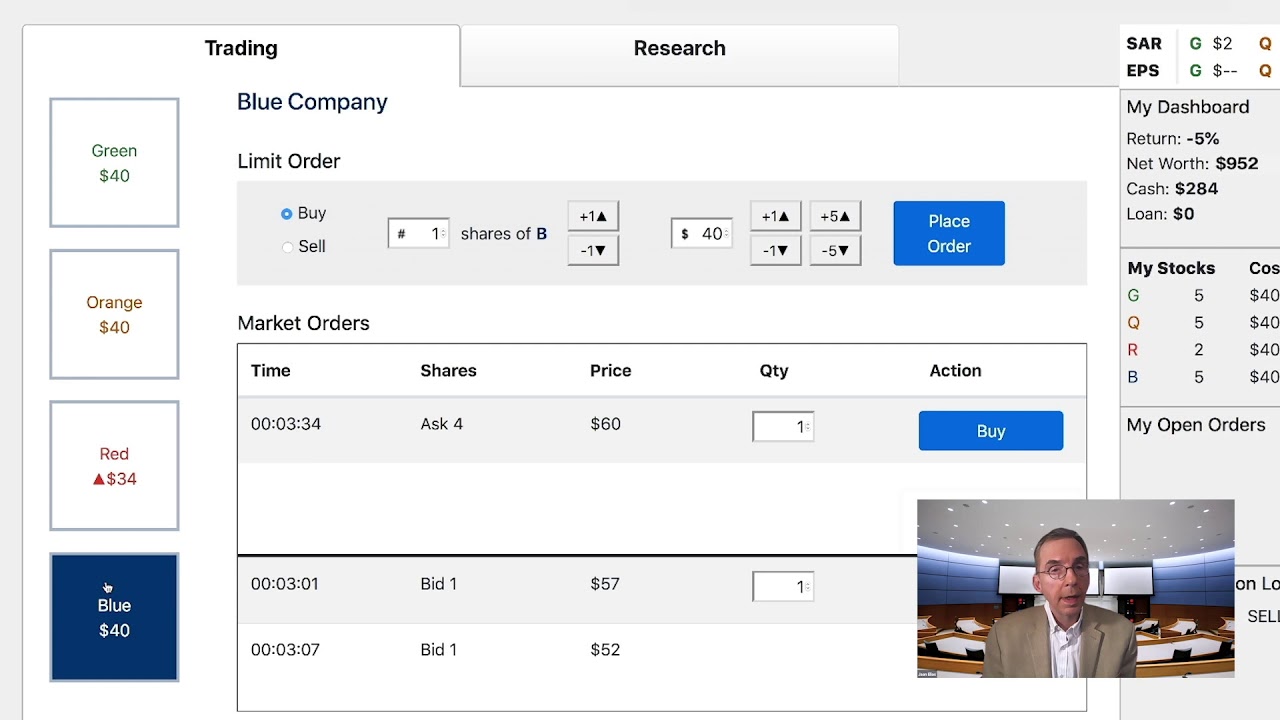Click the Cash $284 line
1280x720 pixels.
click(1172, 189)
